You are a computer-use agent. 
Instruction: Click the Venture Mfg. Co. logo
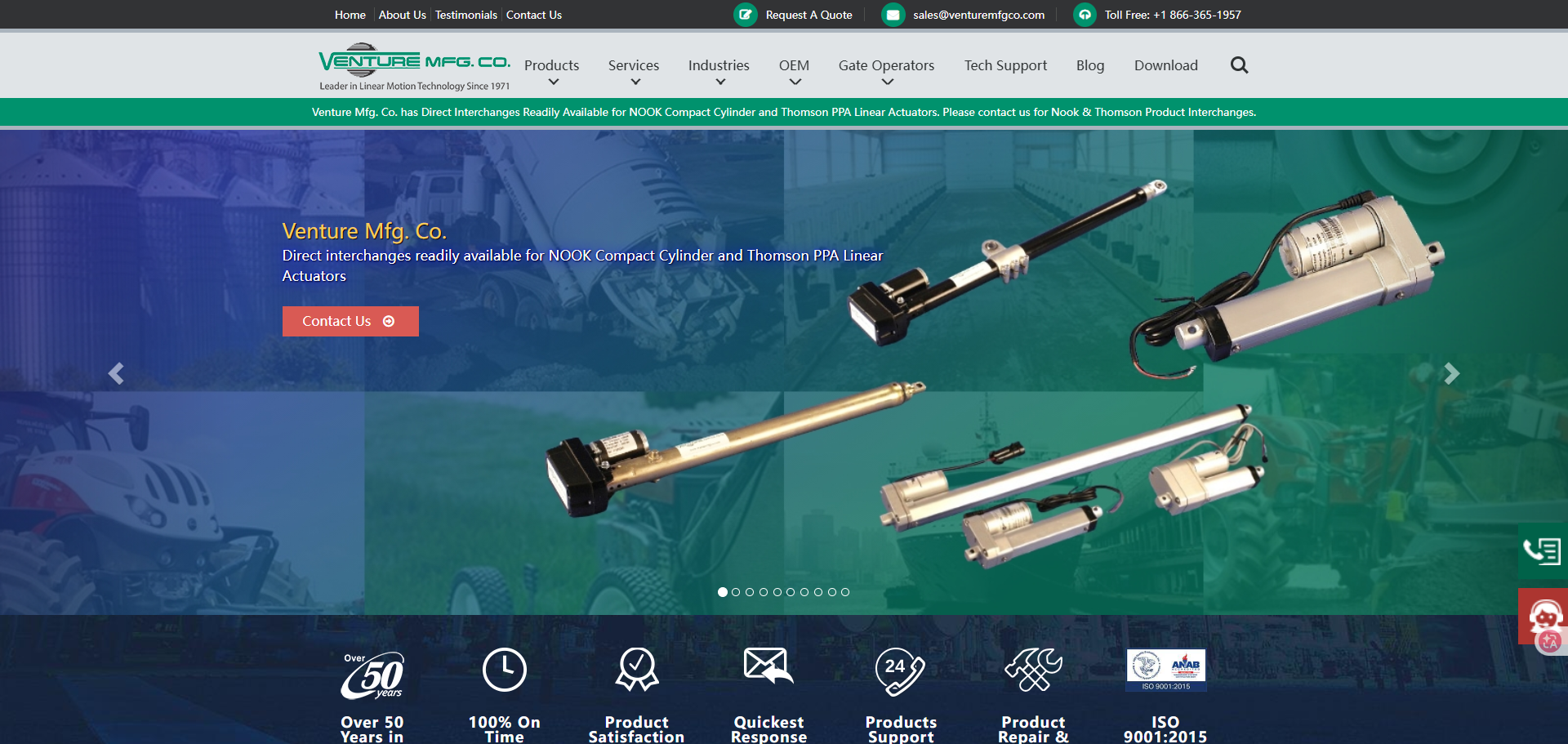pos(414,65)
